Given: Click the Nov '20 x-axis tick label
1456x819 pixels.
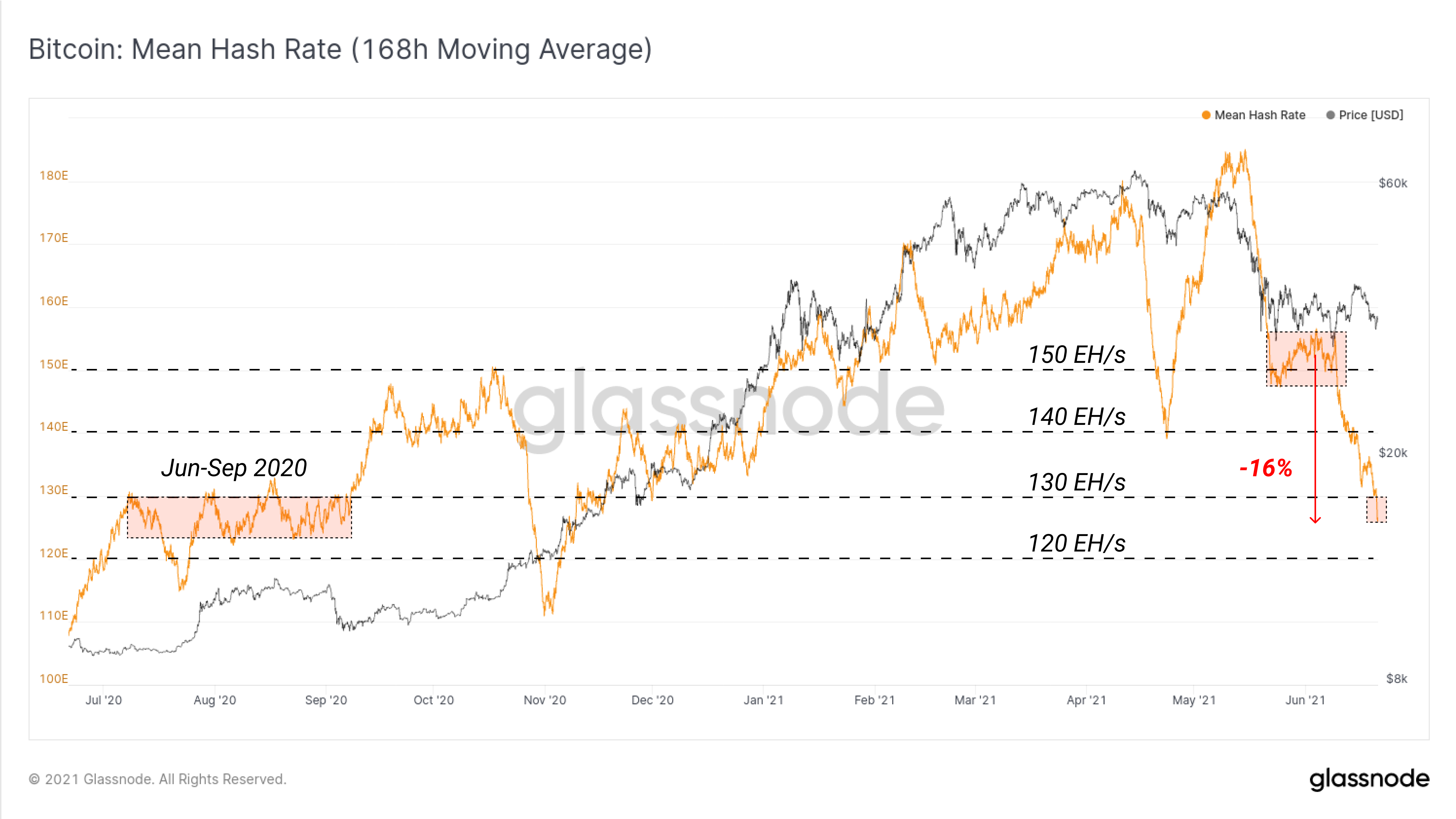Looking at the screenshot, I should click(x=545, y=700).
